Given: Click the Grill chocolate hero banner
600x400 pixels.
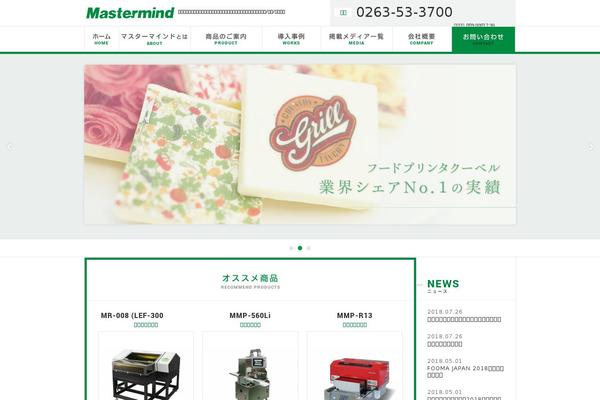Looking at the screenshot, I should 300,144.
